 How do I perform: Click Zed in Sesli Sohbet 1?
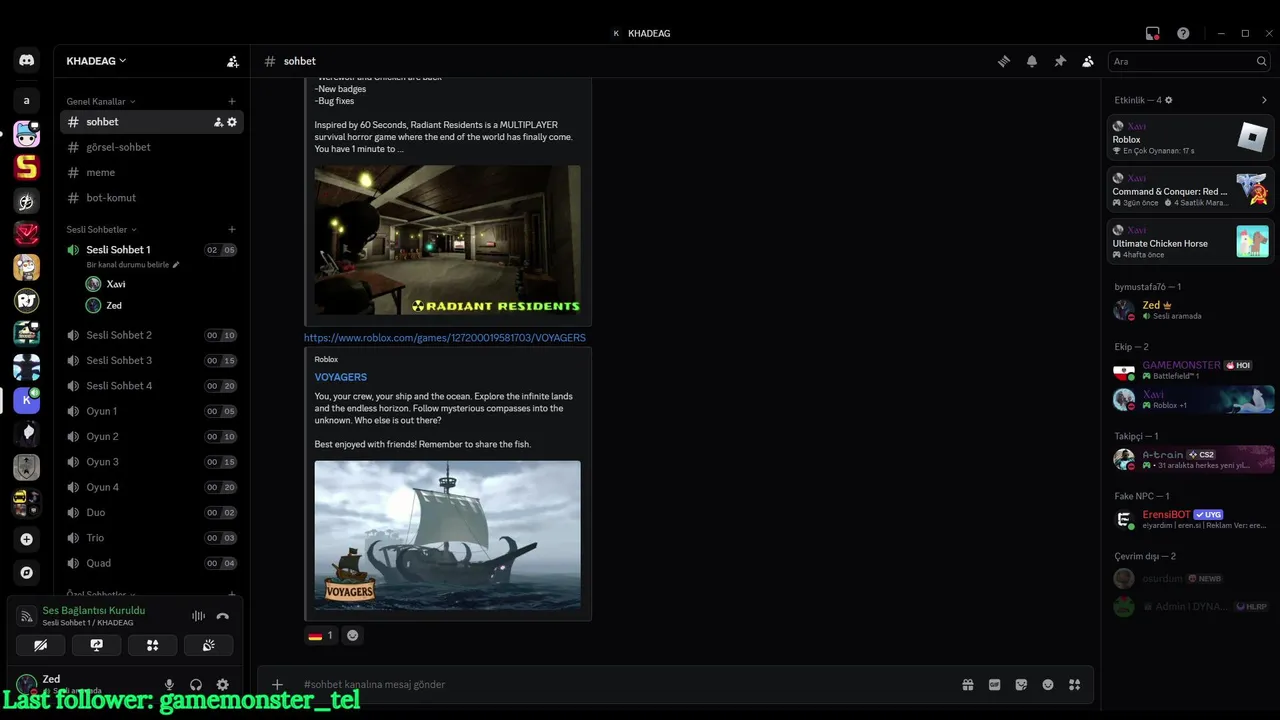[160, 305]
